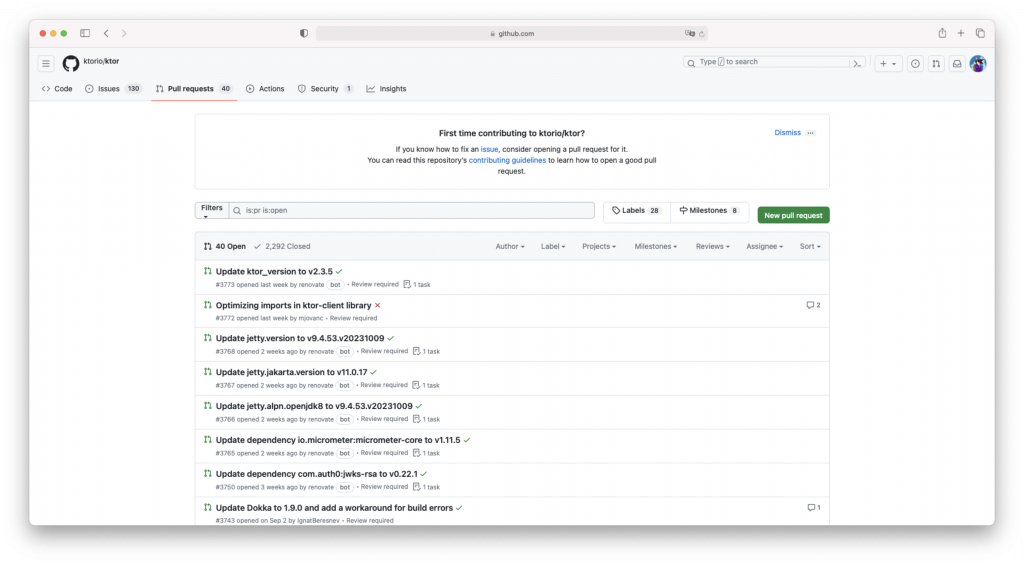The image size is (1024, 564).
Task: Expand the Milestones filter dropdown in list header
Action: click(x=656, y=246)
